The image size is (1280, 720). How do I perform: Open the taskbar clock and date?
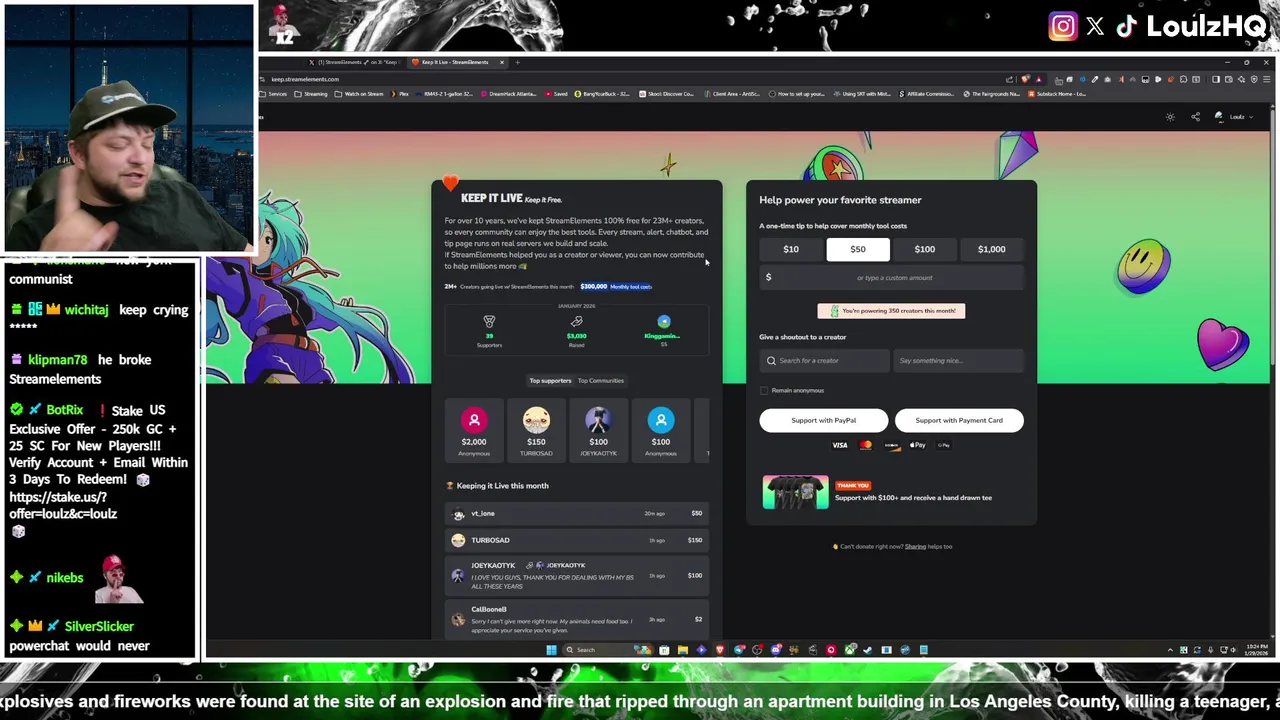(1257, 650)
